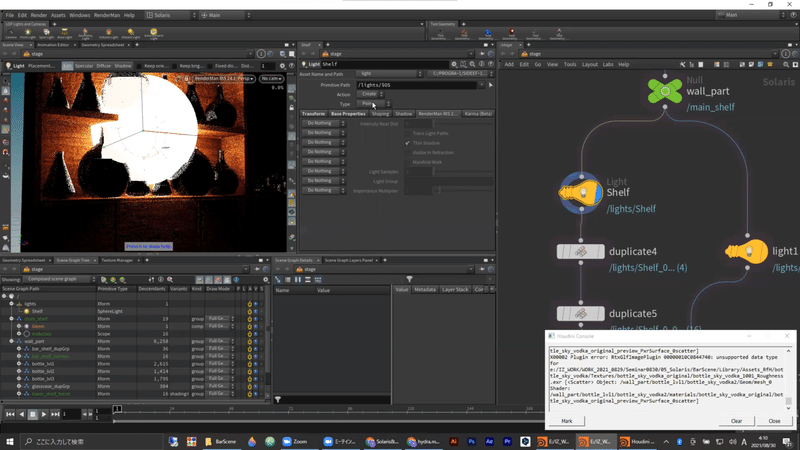Toggle the Shadow display option in viewport
Screen dimensions: 800x450
tap(123, 65)
